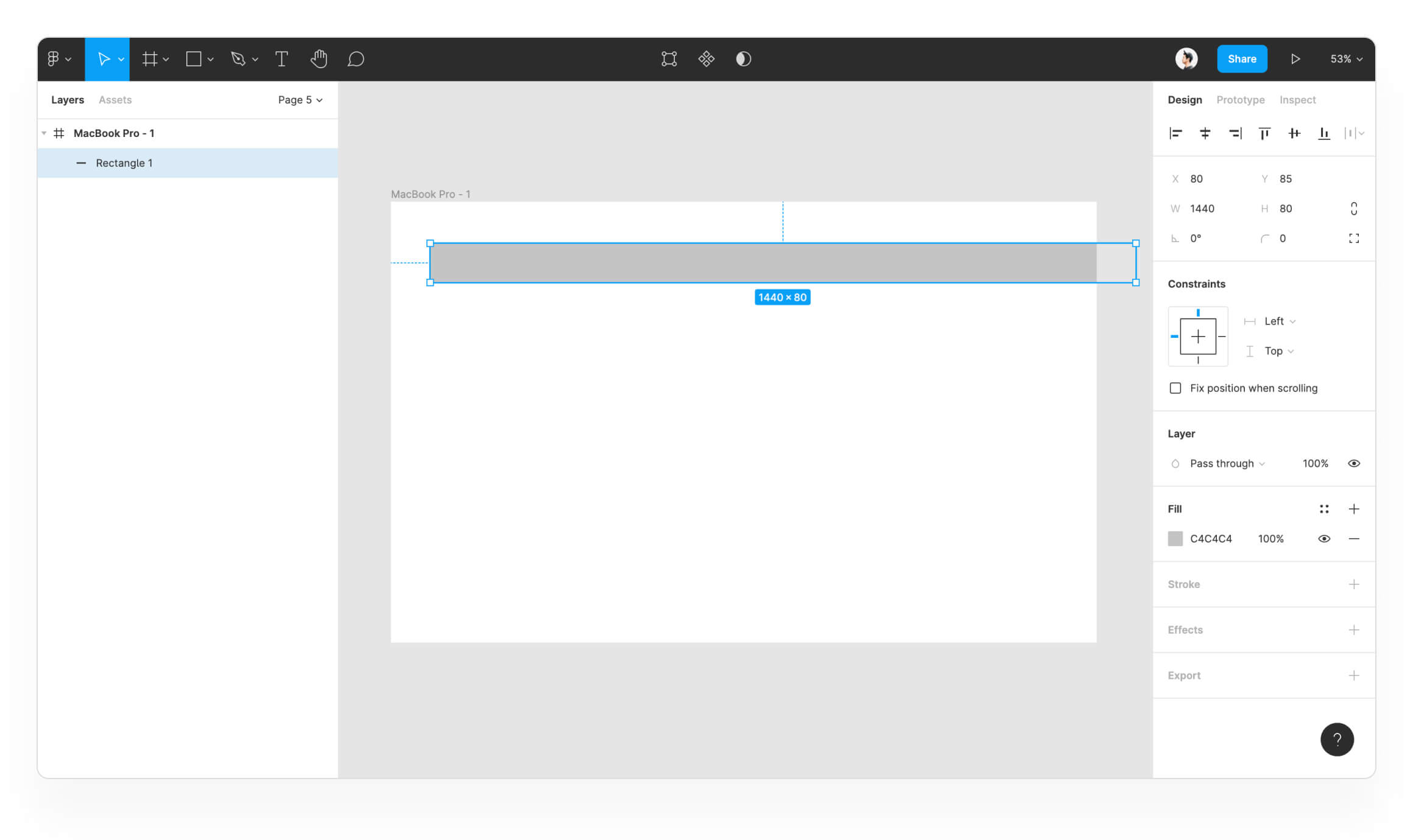Open the 53% zoom dropdown
The height and width of the screenshot is (840, 1413).
1346,59
